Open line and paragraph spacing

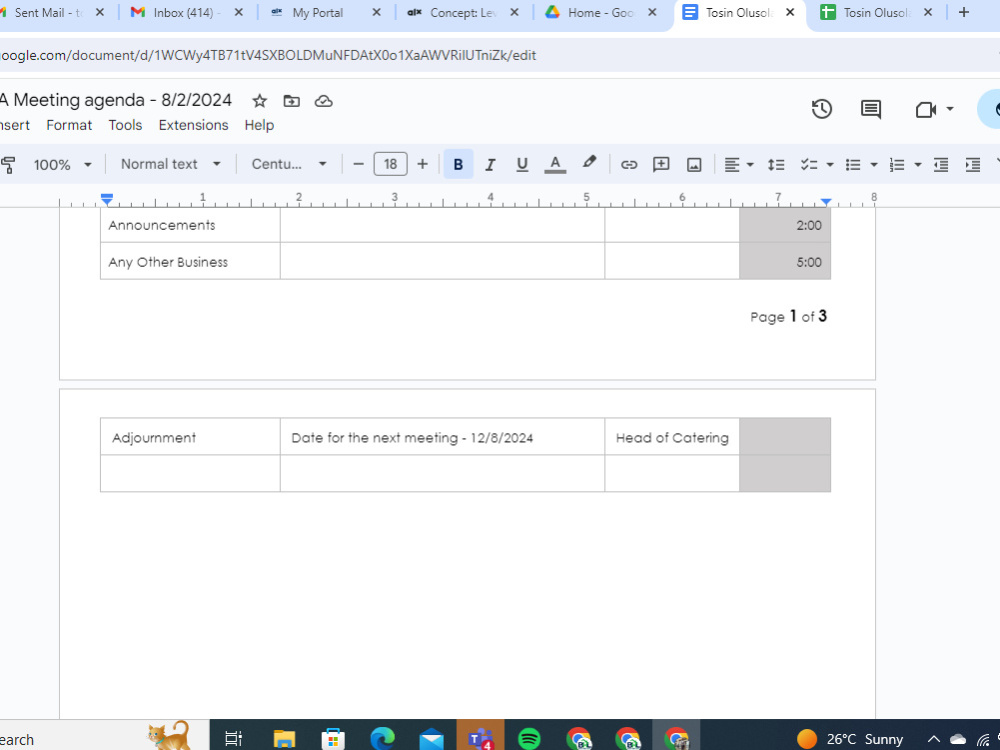(776, 165)
